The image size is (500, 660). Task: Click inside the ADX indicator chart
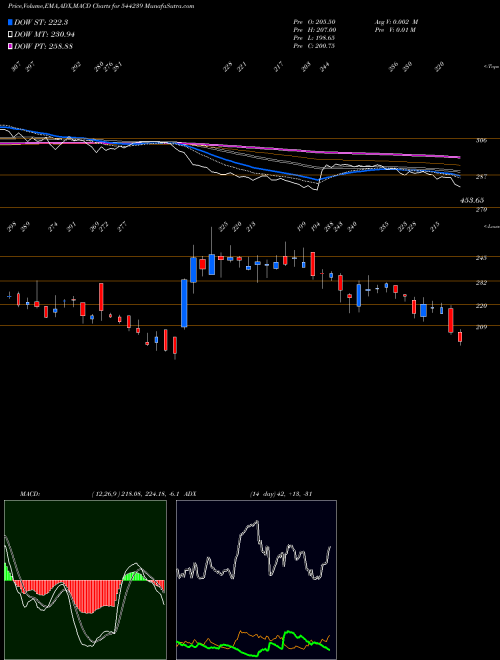coord(256,580)
